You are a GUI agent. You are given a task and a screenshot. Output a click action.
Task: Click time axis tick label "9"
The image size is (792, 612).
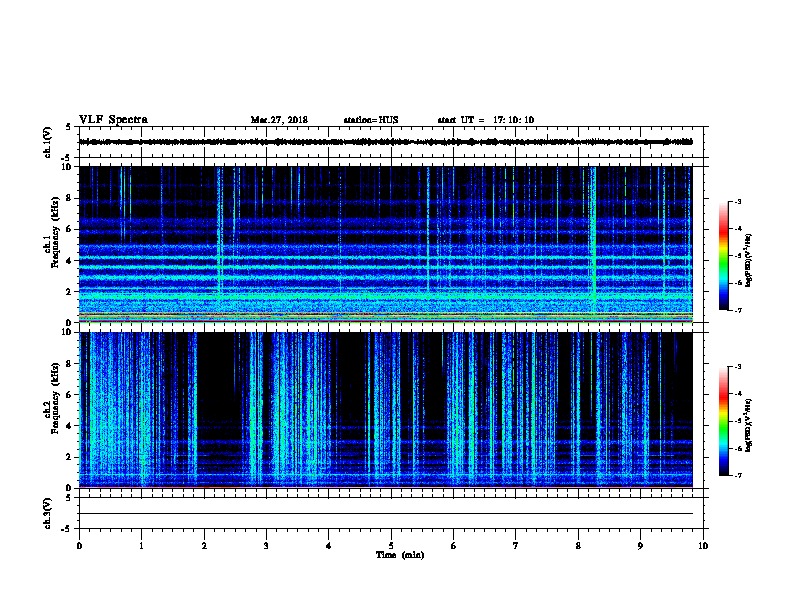(x=640, y=546)
